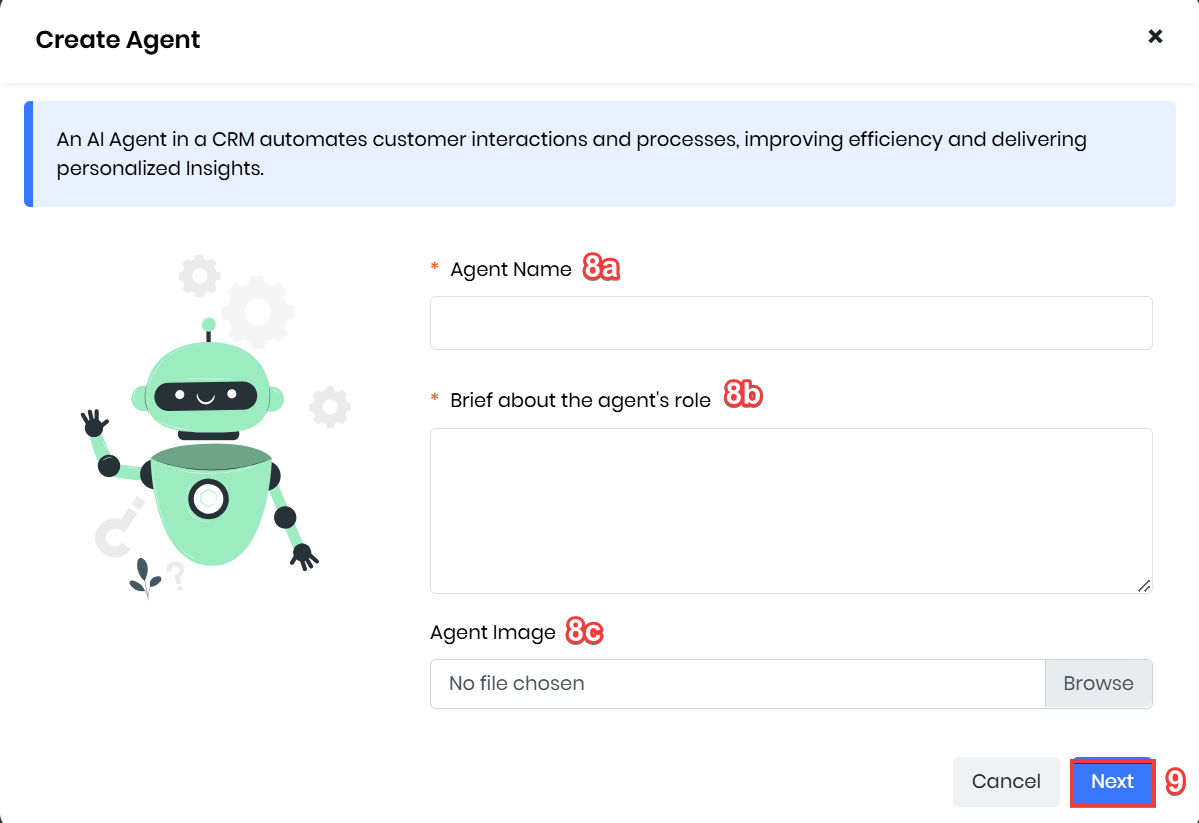Click the large gear behind the robot
This screenshot has width=1199, height=823.
pyautogui.click(x=257, y=312)
